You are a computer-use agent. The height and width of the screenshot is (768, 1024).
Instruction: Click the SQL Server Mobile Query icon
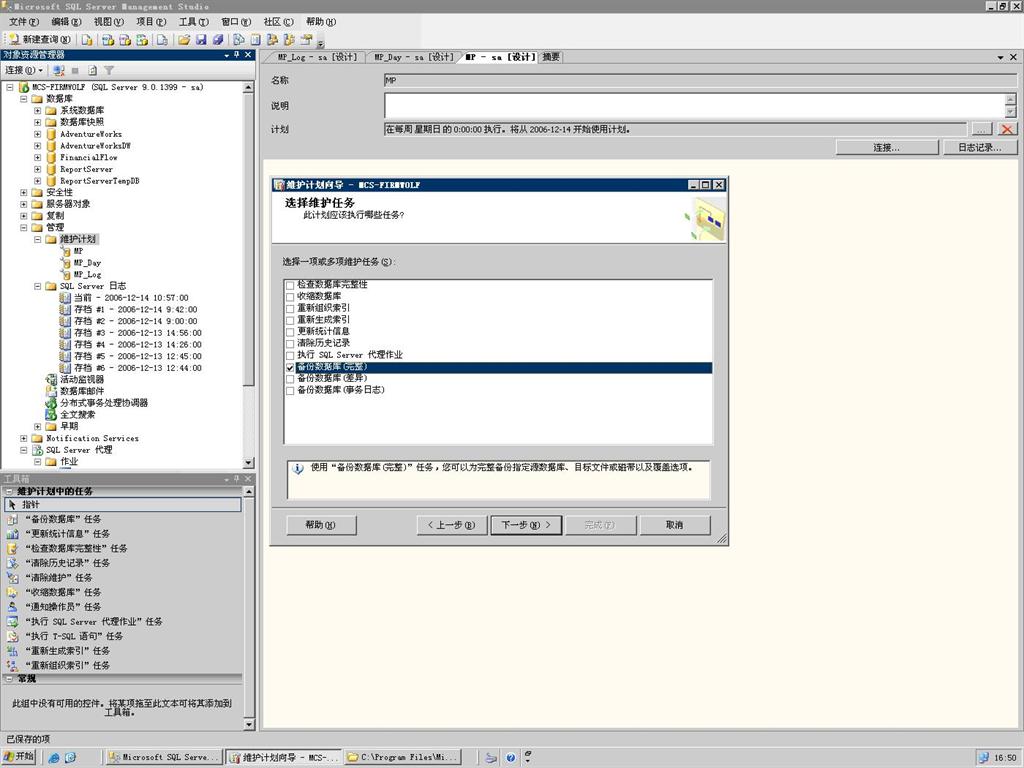(x=161, y=40)
